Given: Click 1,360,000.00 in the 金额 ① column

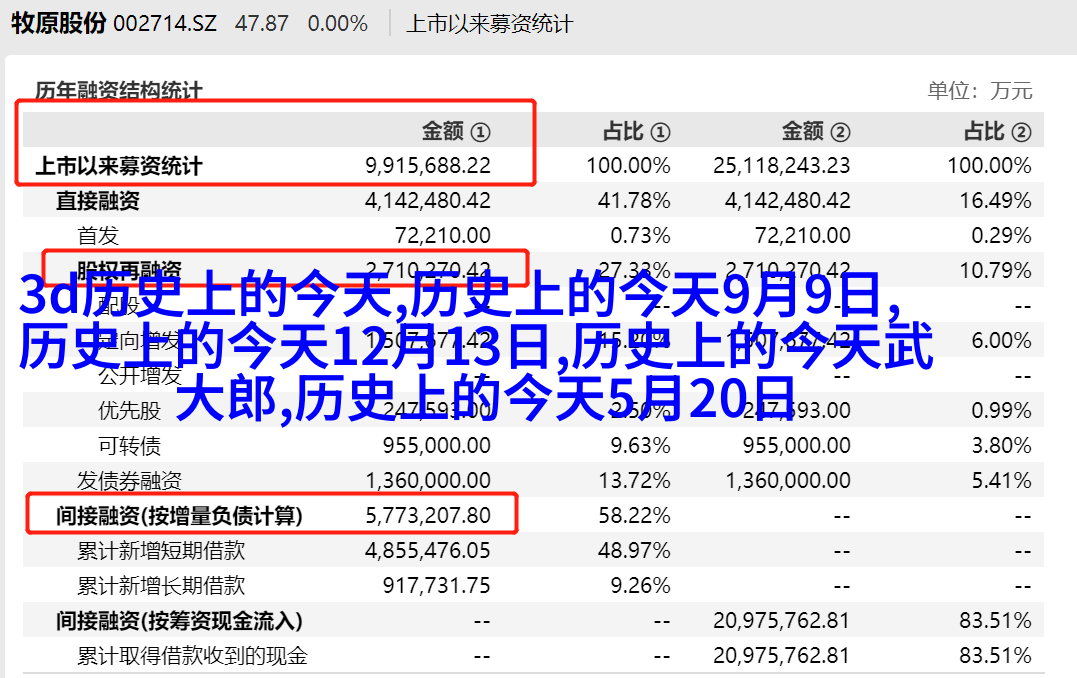Looking at the screenshot, I should (428, 481).
